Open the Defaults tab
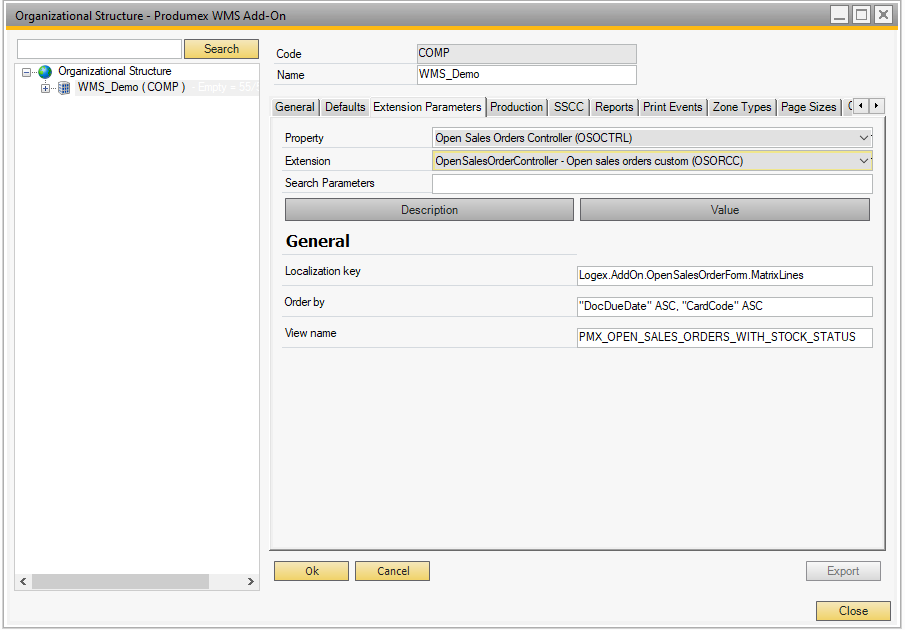This screenshot has height=630, width=905. click(x=345, y=107)
